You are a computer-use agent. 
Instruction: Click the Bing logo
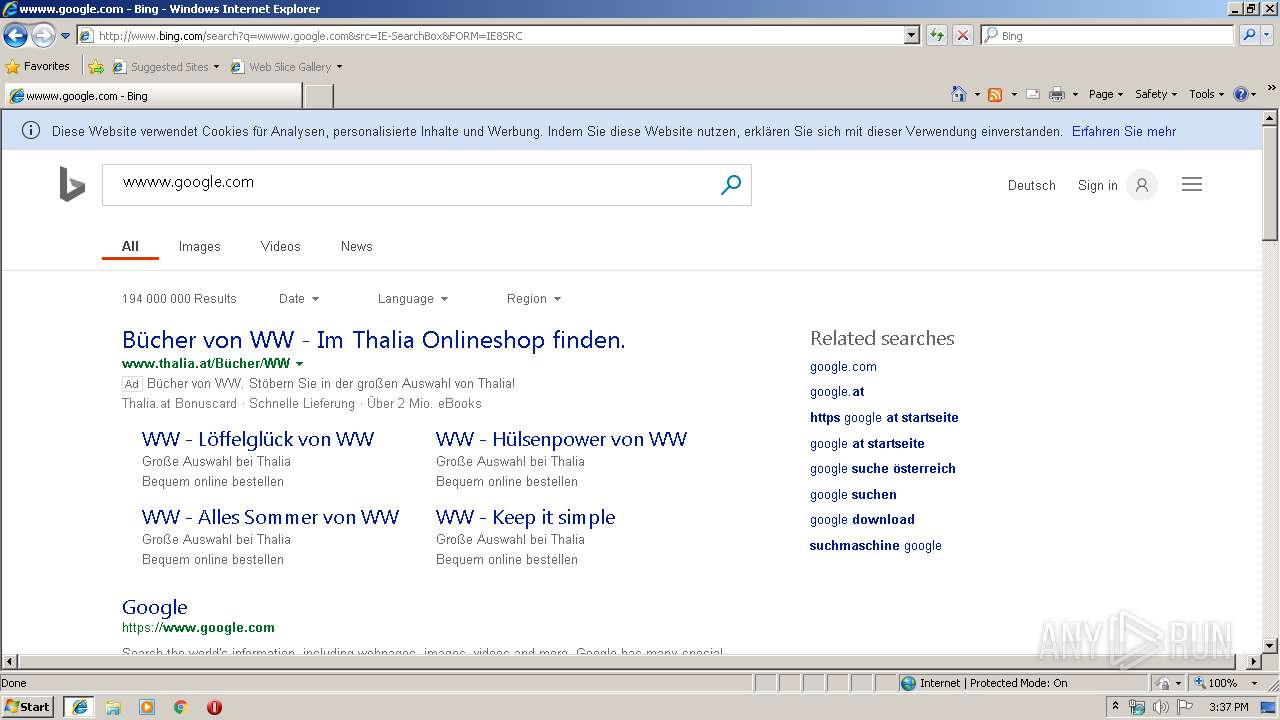(x=72, y=185)
